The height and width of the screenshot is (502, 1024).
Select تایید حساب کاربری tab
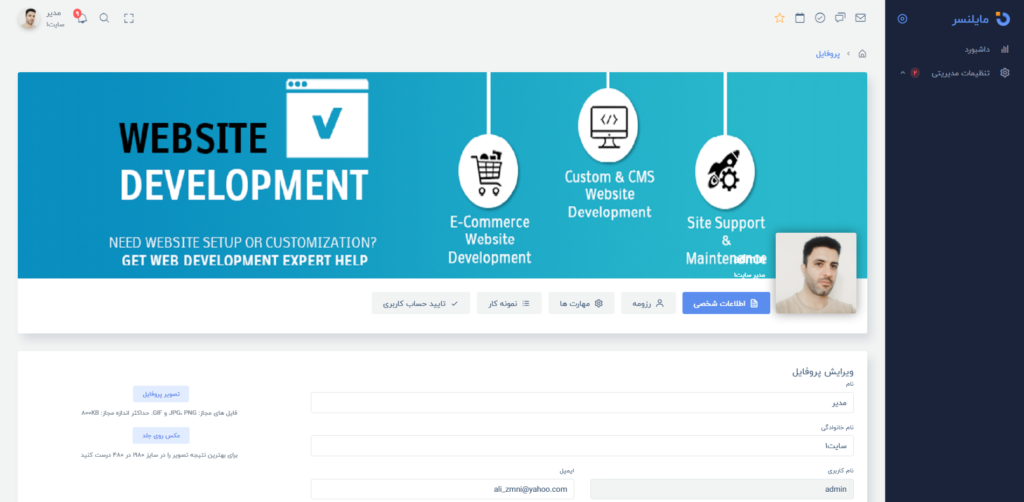421,303
